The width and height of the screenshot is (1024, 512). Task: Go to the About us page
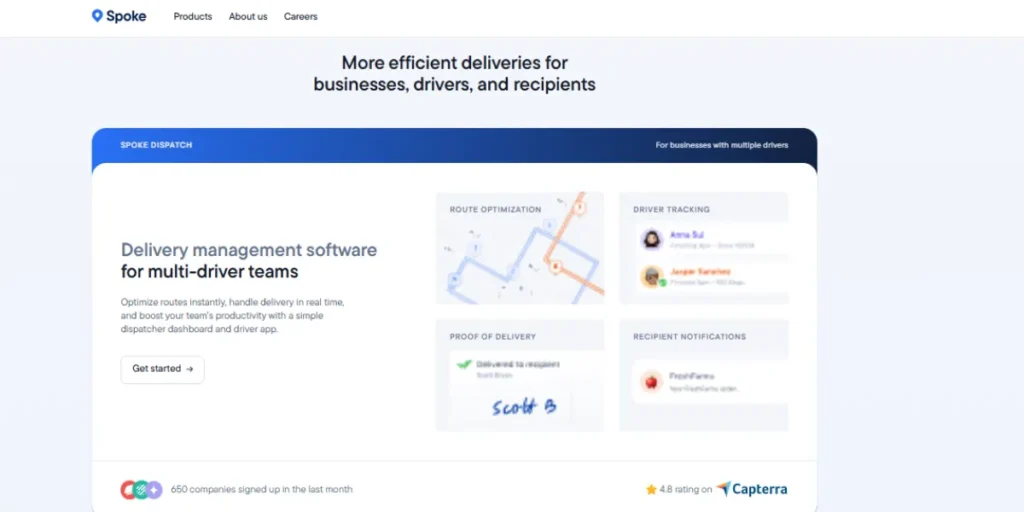click(248, 17)
